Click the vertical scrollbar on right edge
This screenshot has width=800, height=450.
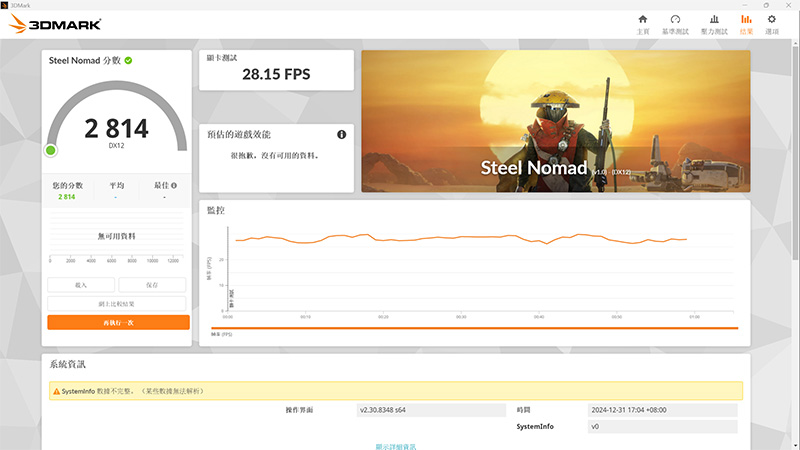pyautogui.click(x=795, y=153)
